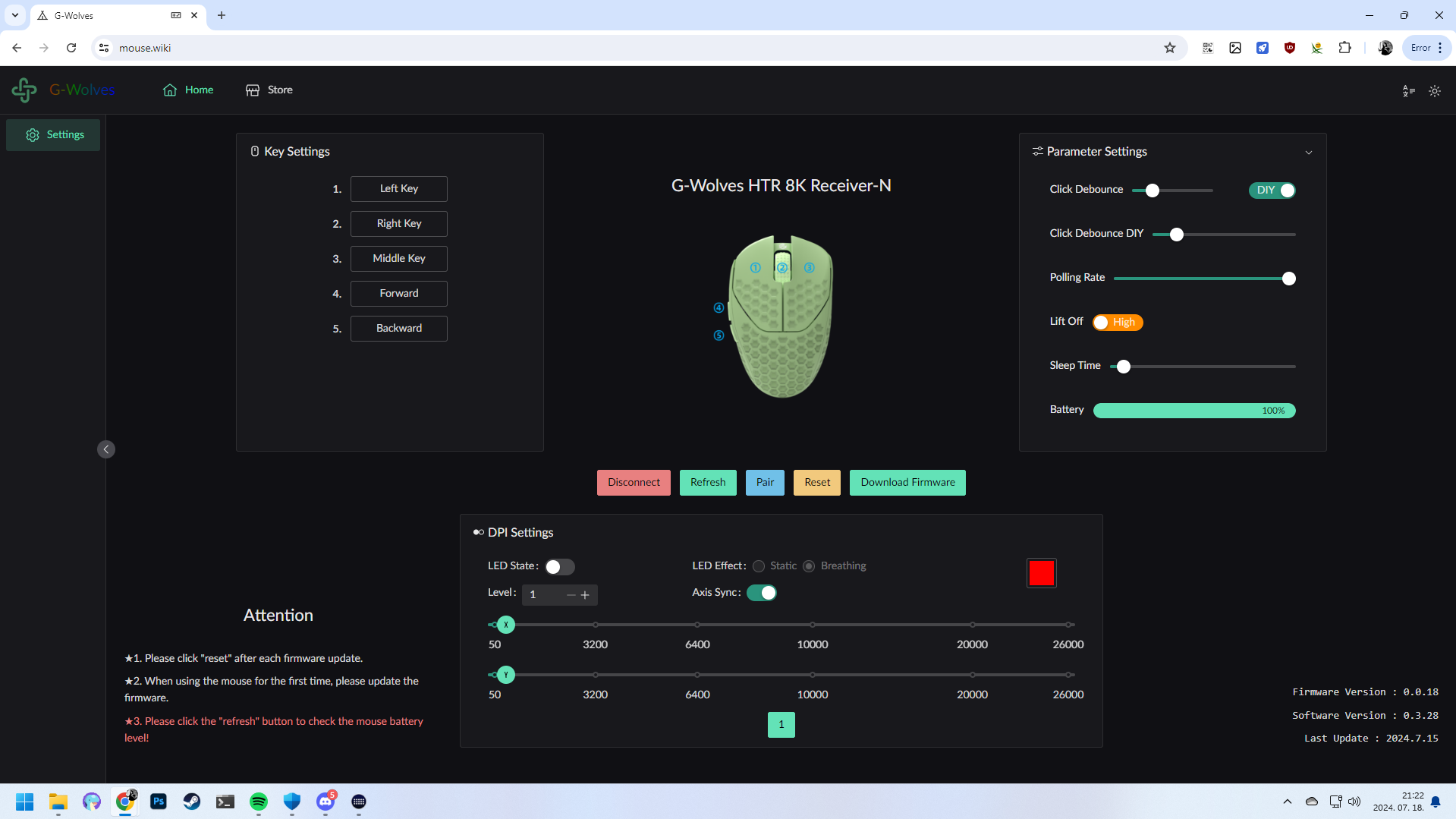Screen dimensions: 1456x819
Task: Click the Pair button
Action: point(765,483)
